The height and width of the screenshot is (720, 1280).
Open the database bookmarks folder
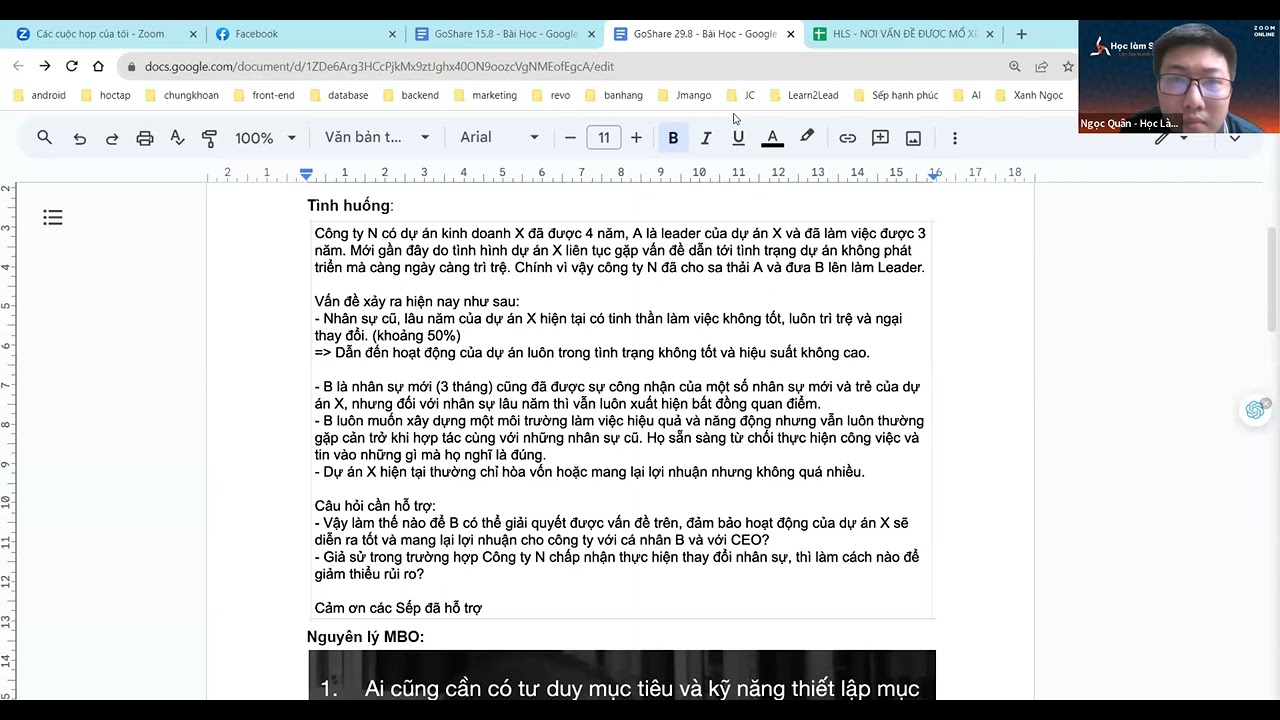(x=339, y=95)
